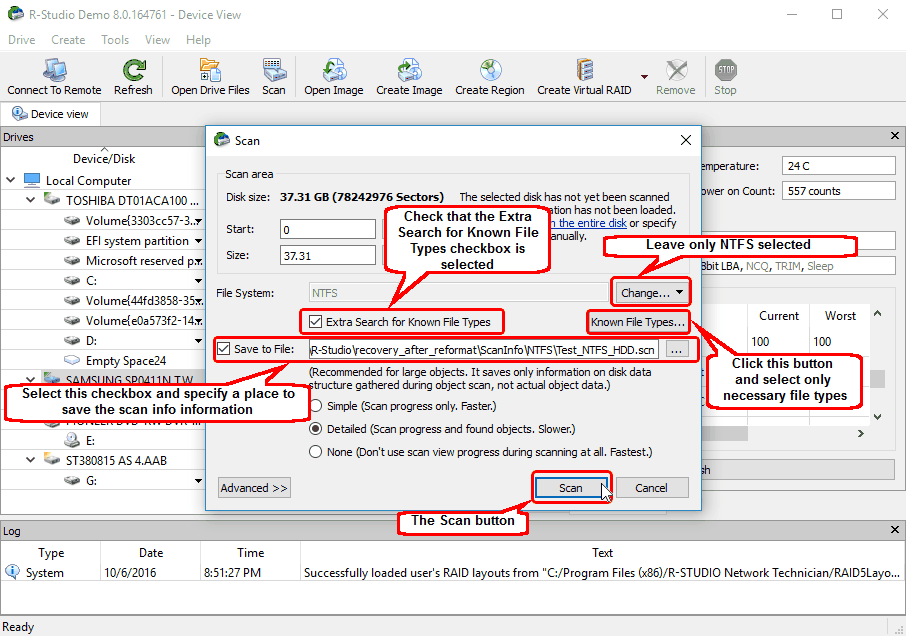Select the Device/Disk column header

point(104,158)
